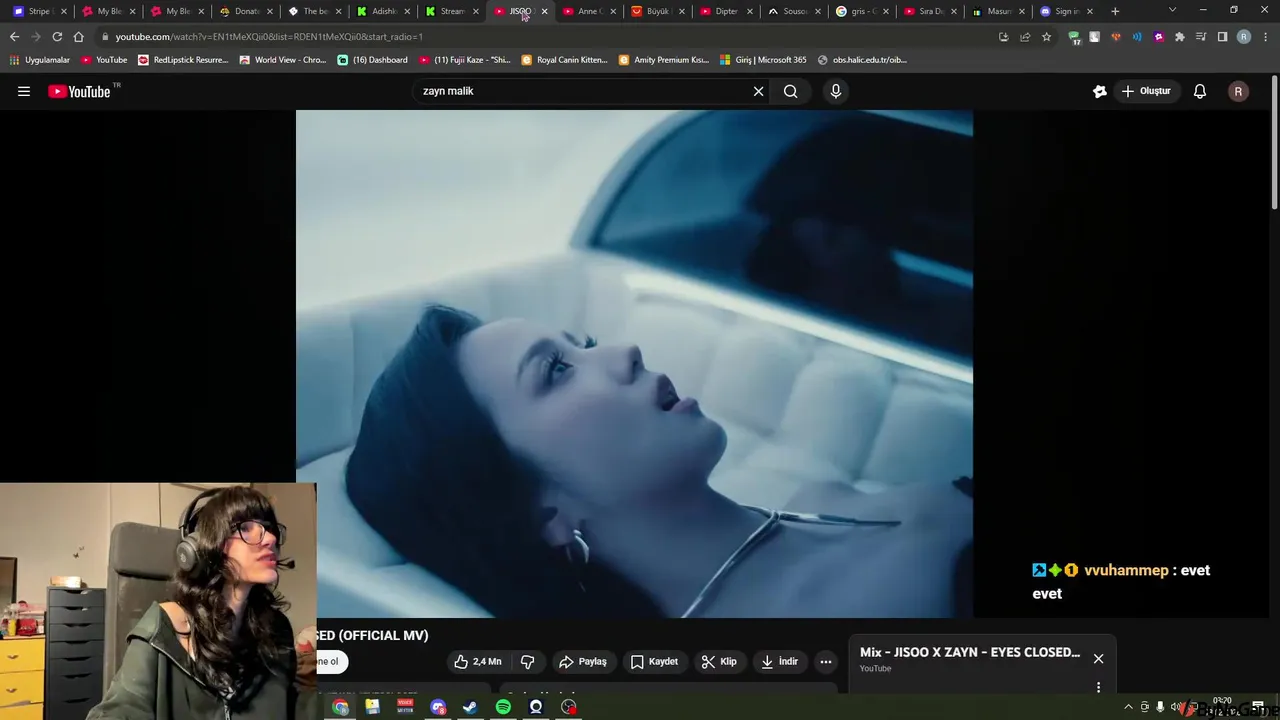Open the YouTube account avatar menu

click(x=1238, y=91)
